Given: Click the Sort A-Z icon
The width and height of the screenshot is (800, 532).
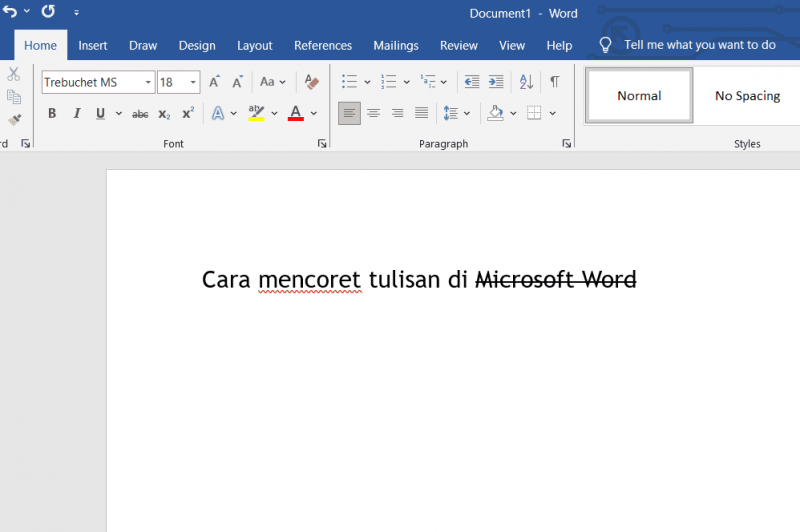Looking at the screenshot, I should (526, 82).
